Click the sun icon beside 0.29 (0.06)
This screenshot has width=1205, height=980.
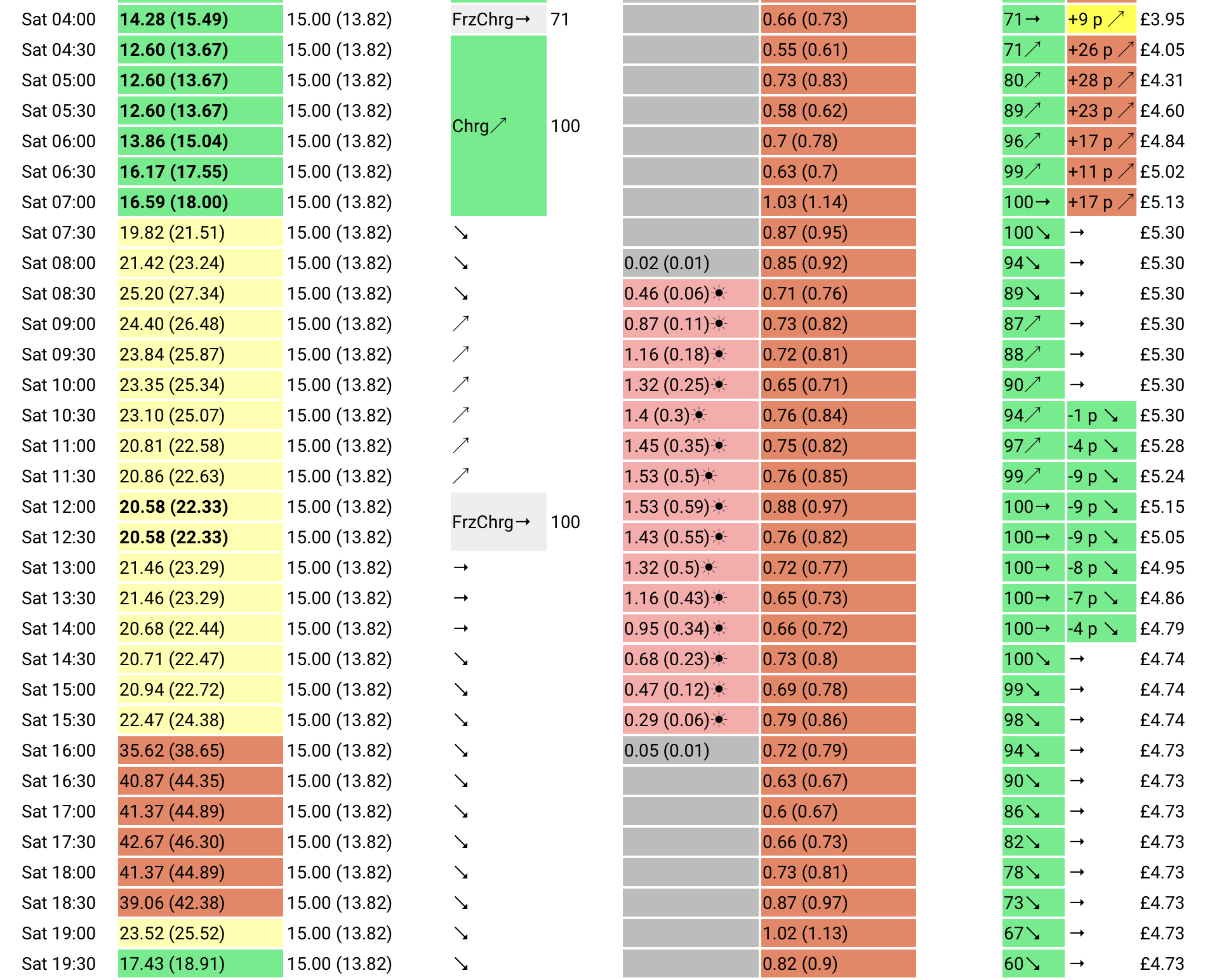tap(719, 720)
